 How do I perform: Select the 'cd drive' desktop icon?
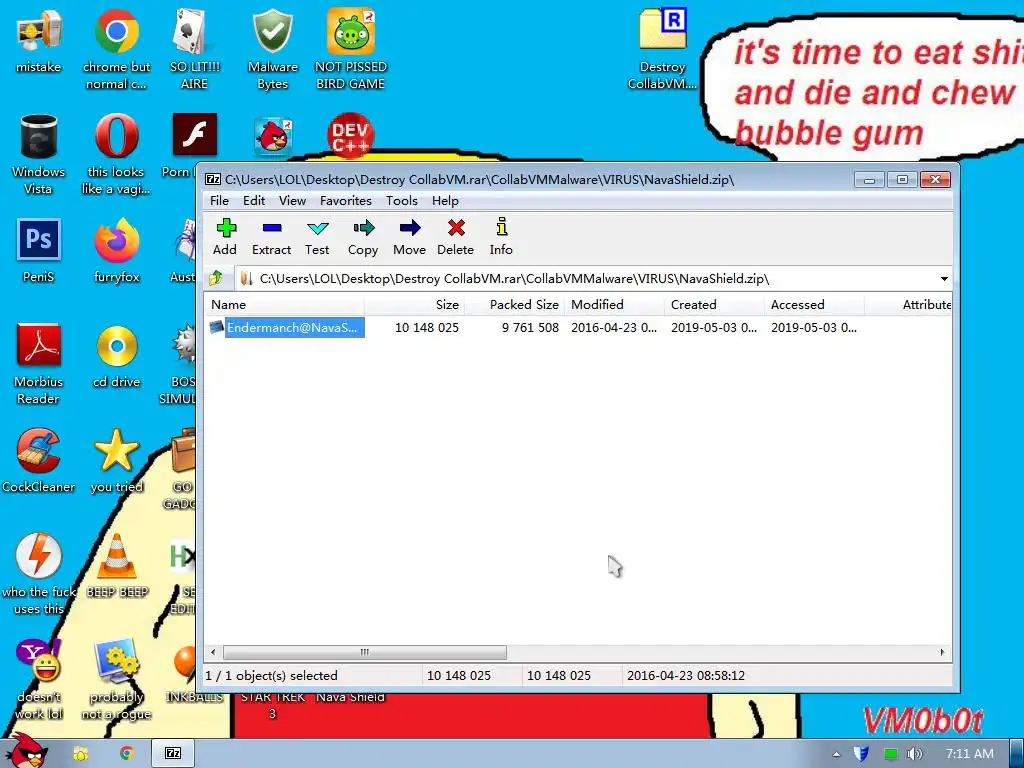click(x=117, y=356)
